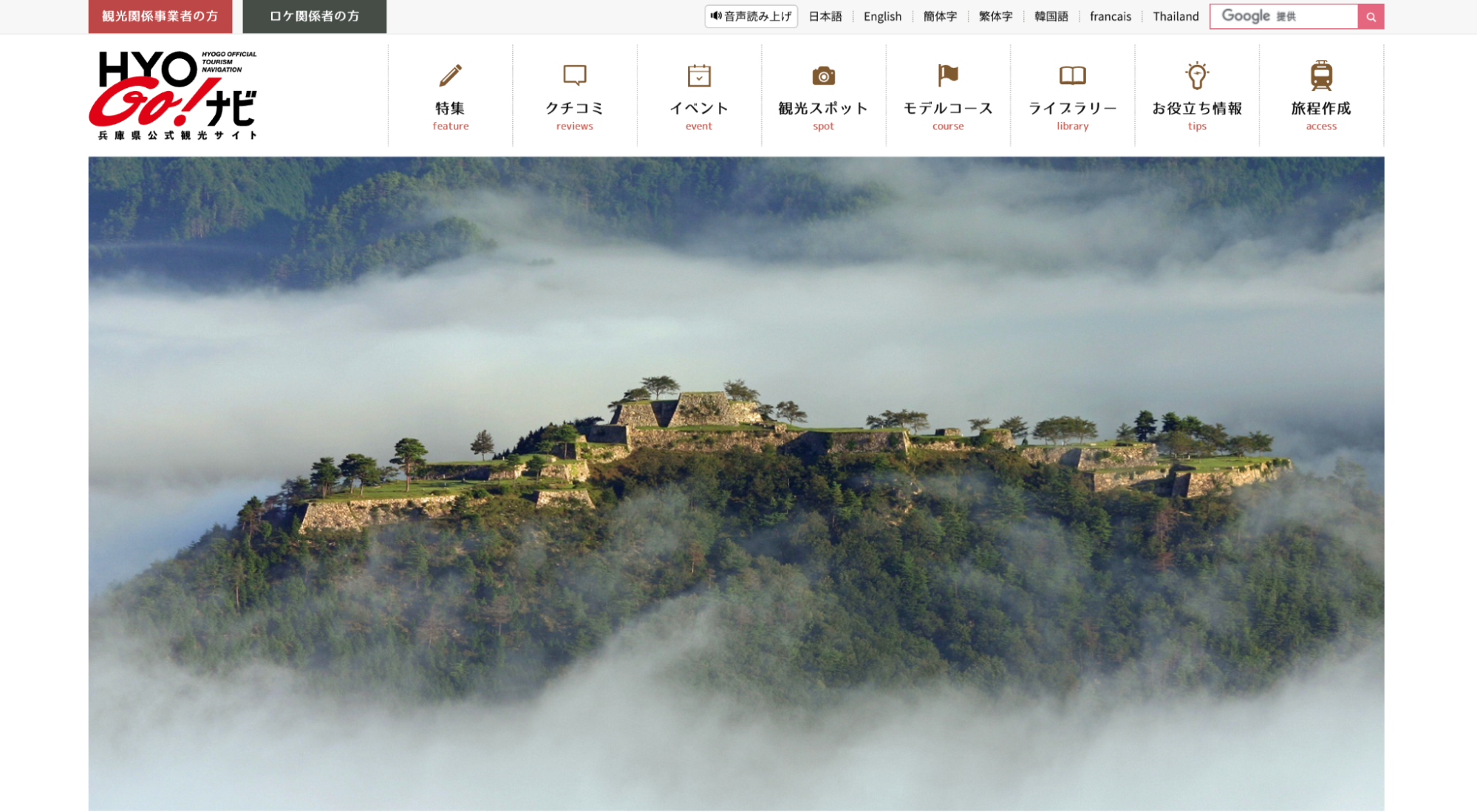The image size is (1477, 812).
Task: Open the 観光スポット menu label
Action: point(823,109)
